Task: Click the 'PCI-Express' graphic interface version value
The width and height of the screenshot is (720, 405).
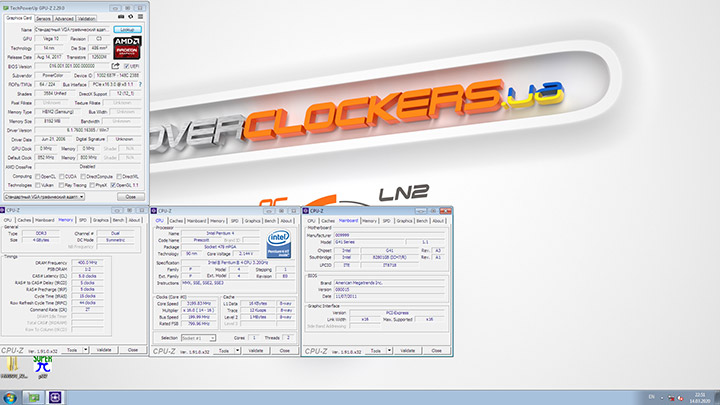Action: tap(397, 313)
